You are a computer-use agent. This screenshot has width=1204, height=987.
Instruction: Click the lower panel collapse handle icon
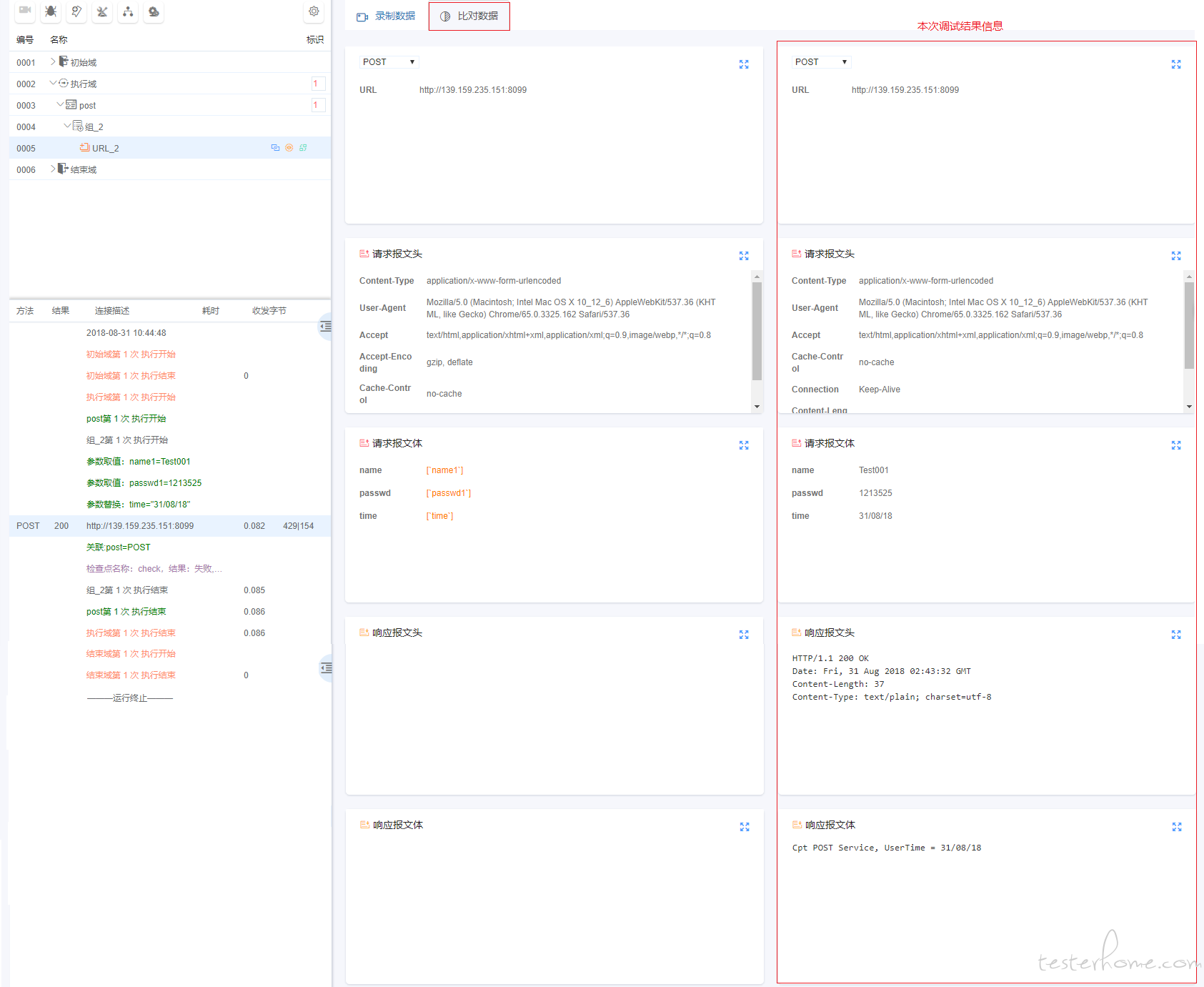[x=326, y=668]
